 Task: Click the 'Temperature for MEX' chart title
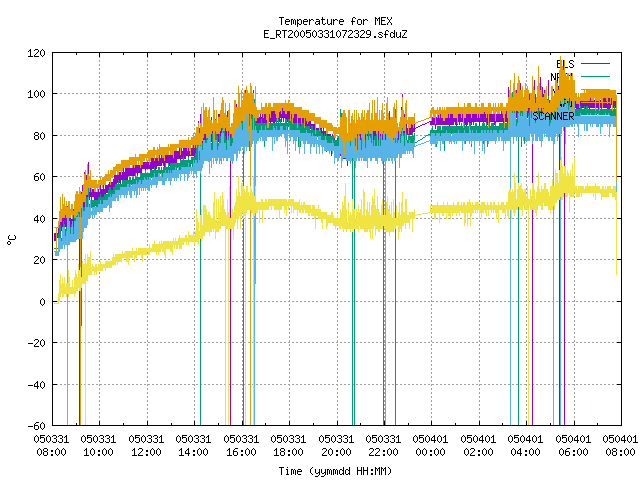335,21
